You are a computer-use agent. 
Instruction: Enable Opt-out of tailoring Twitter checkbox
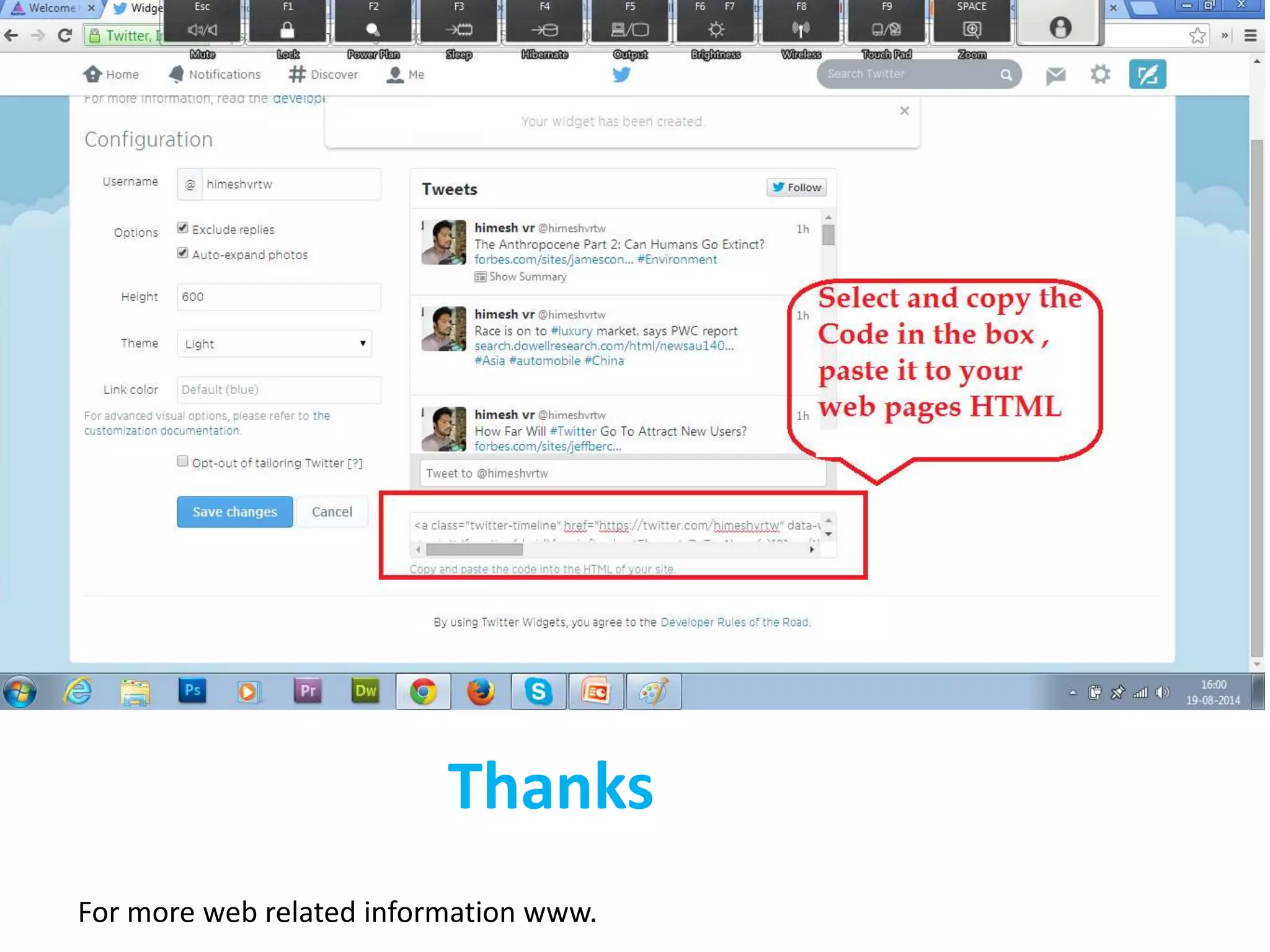tap(182, 461)
